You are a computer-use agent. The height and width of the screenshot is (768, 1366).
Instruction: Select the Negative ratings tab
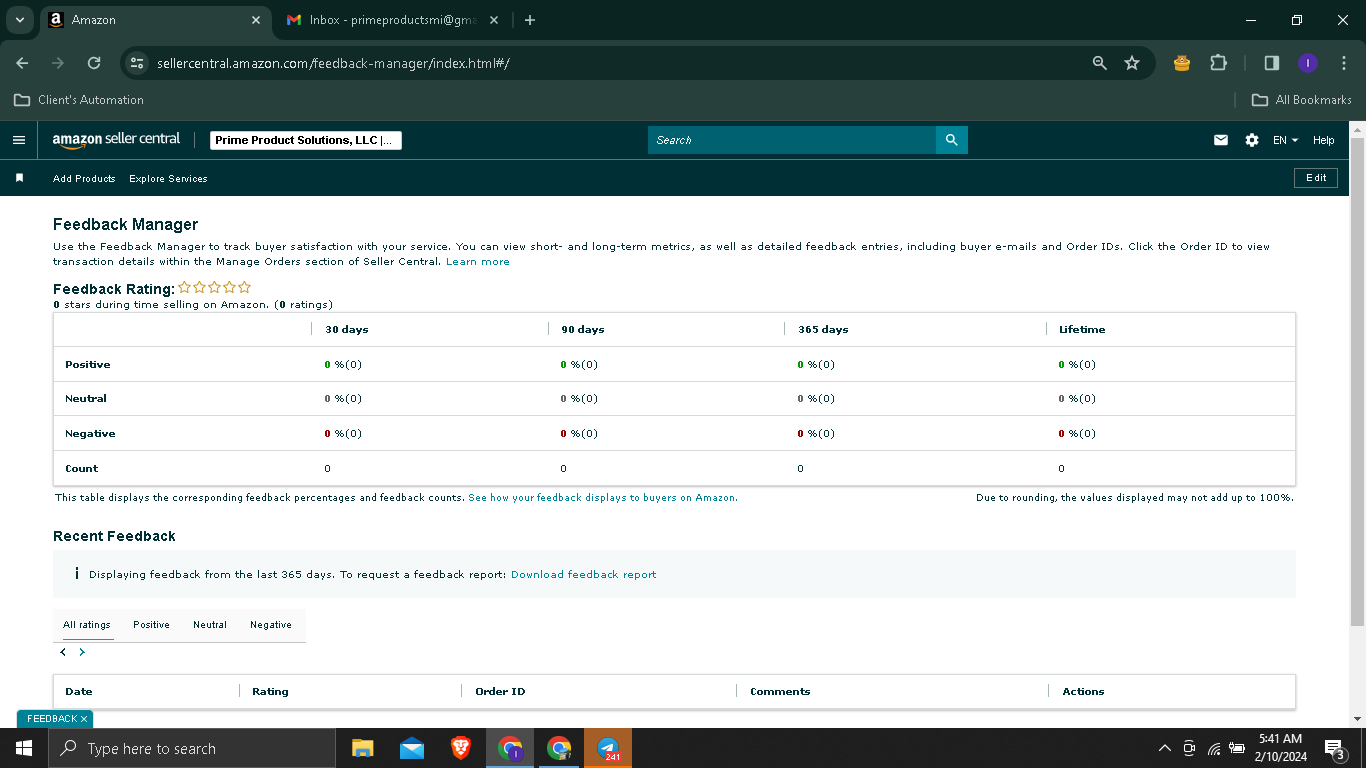coord(271,624)
